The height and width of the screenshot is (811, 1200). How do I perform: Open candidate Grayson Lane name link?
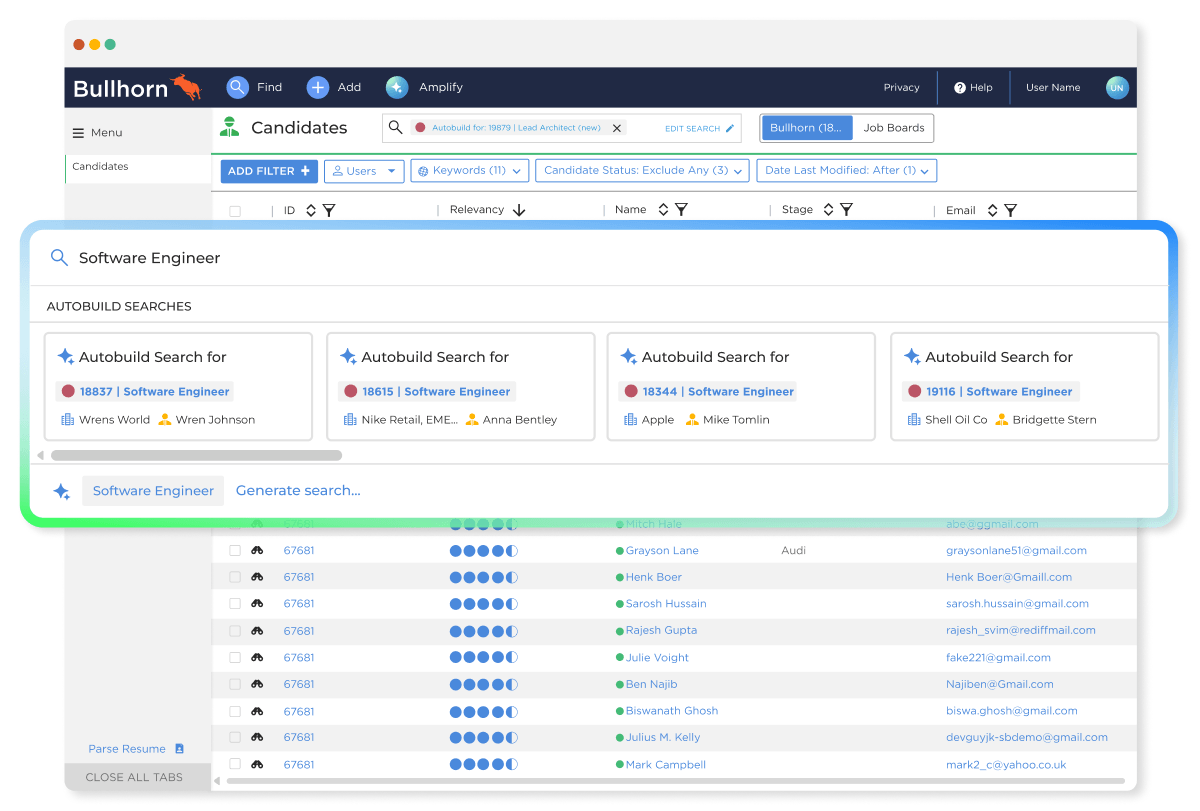click(x=662, y=551)
